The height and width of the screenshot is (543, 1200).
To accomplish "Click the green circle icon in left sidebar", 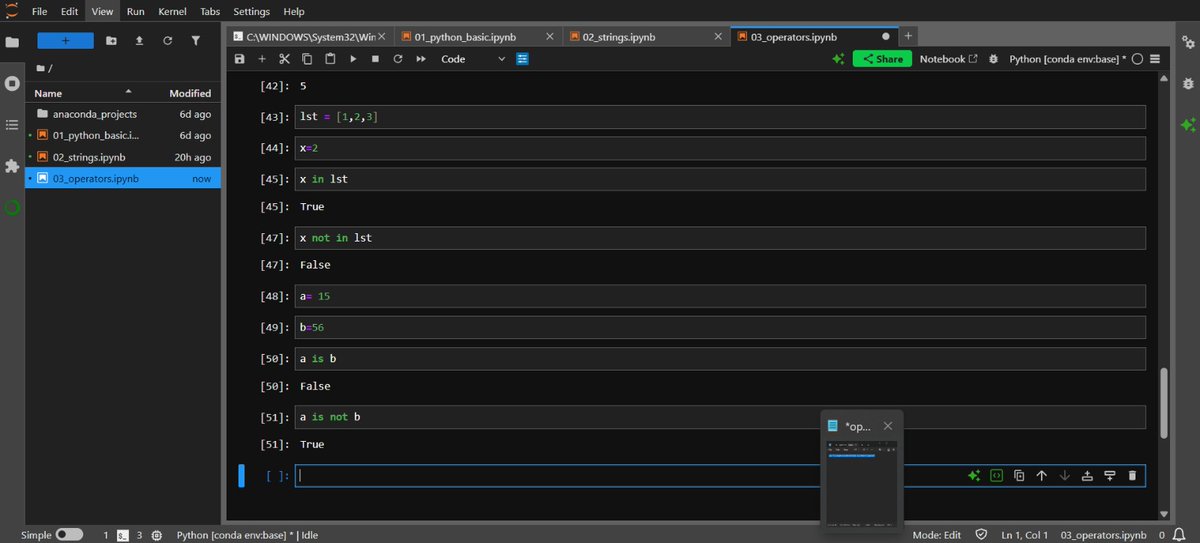I will 12,208.
